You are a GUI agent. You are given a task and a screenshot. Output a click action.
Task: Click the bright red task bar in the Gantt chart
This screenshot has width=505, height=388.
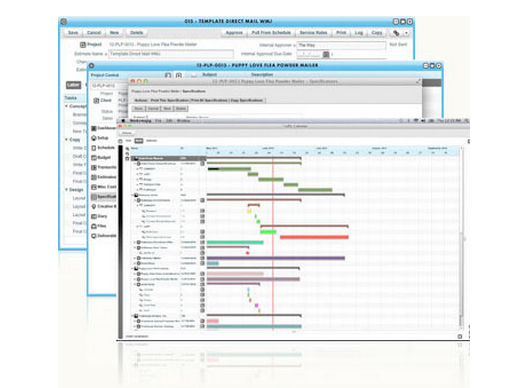314,237
